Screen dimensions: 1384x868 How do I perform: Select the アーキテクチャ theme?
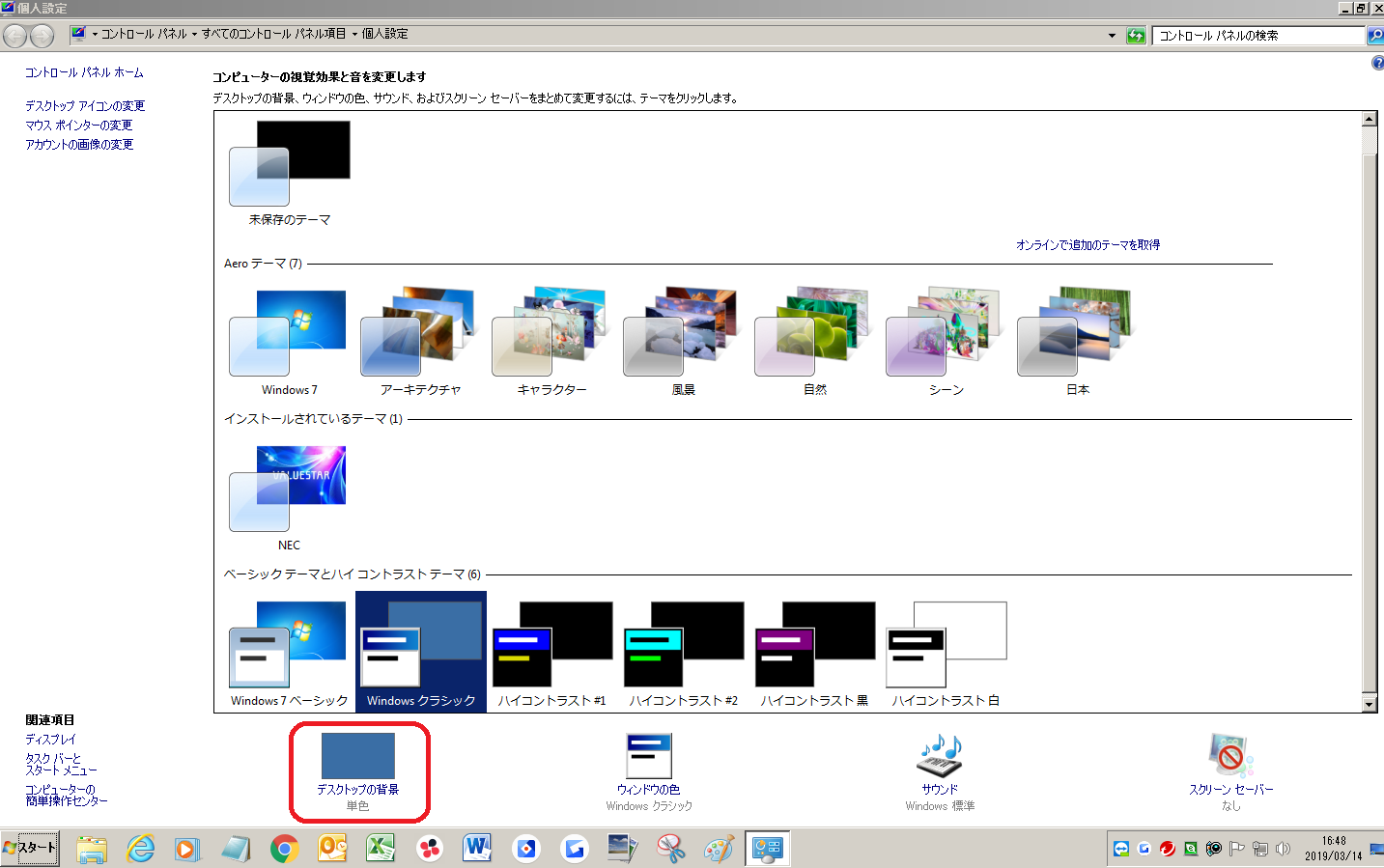pyautogui.click(x=420, y=342)
